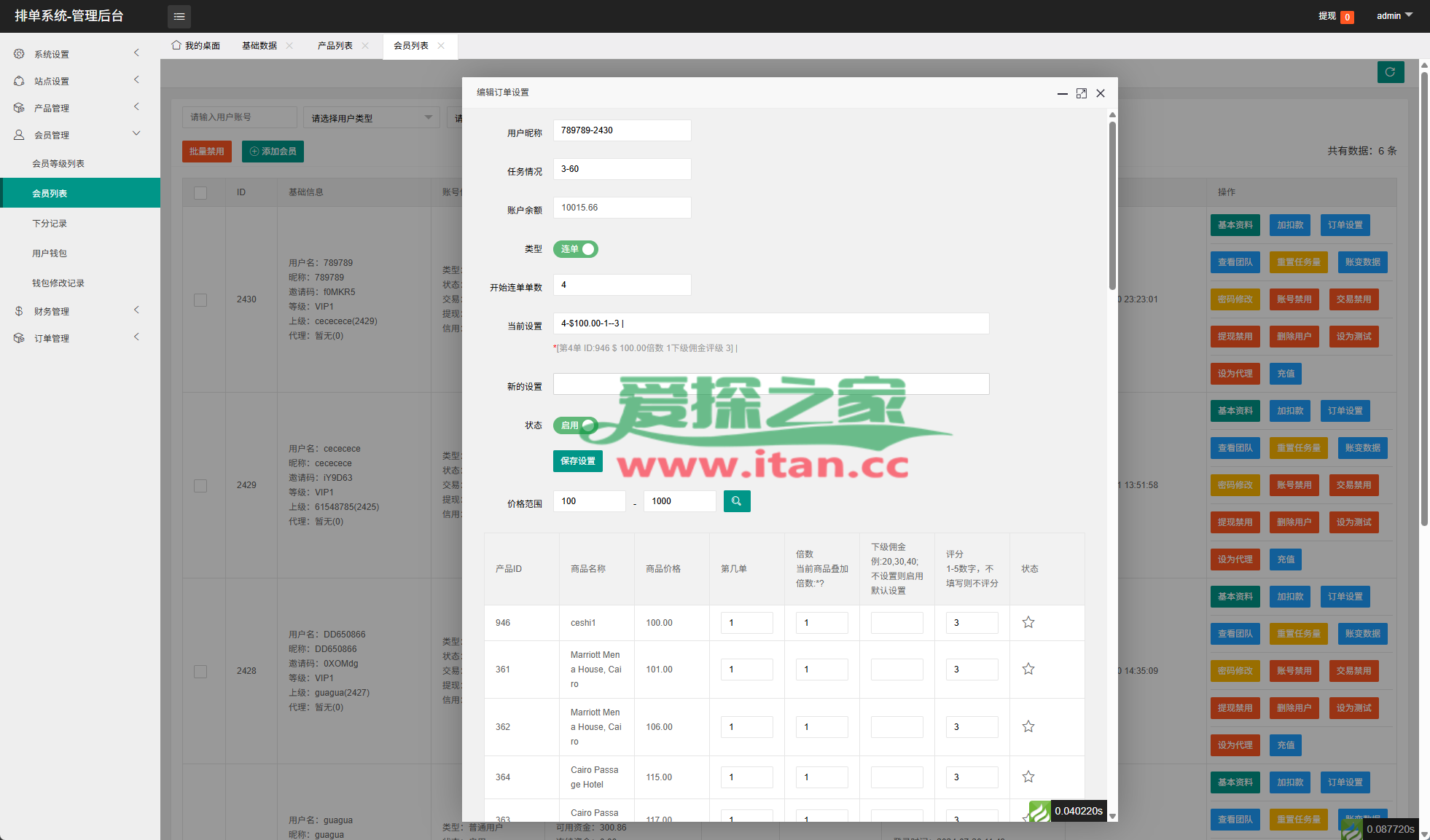Toggle the 启用 status switch

[x=576, y=425]
